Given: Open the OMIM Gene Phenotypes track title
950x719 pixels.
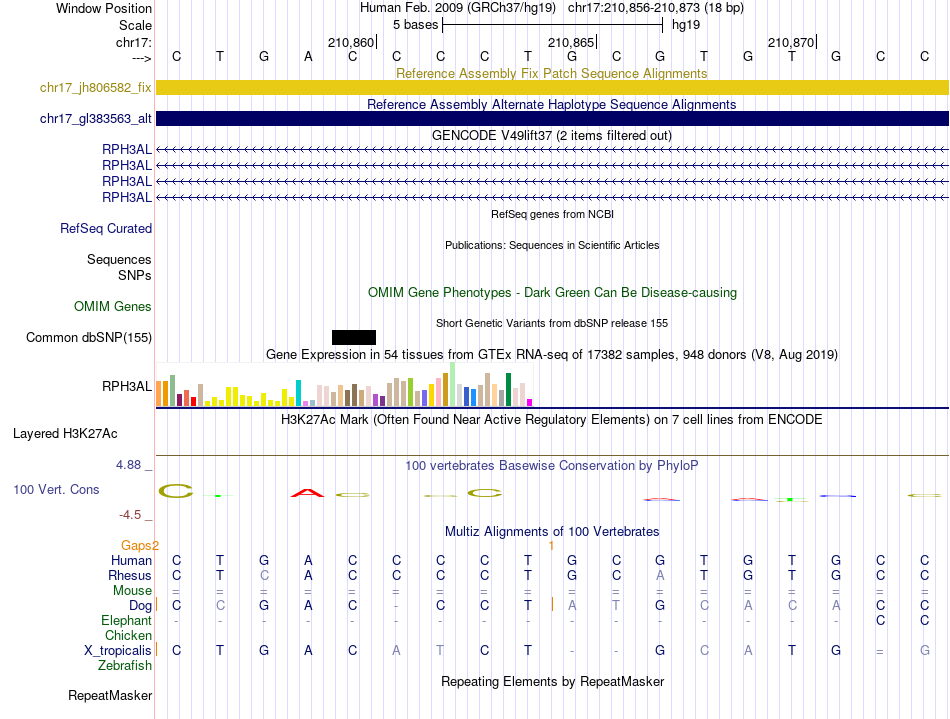Looking at the screenshot, I should 552,293.
